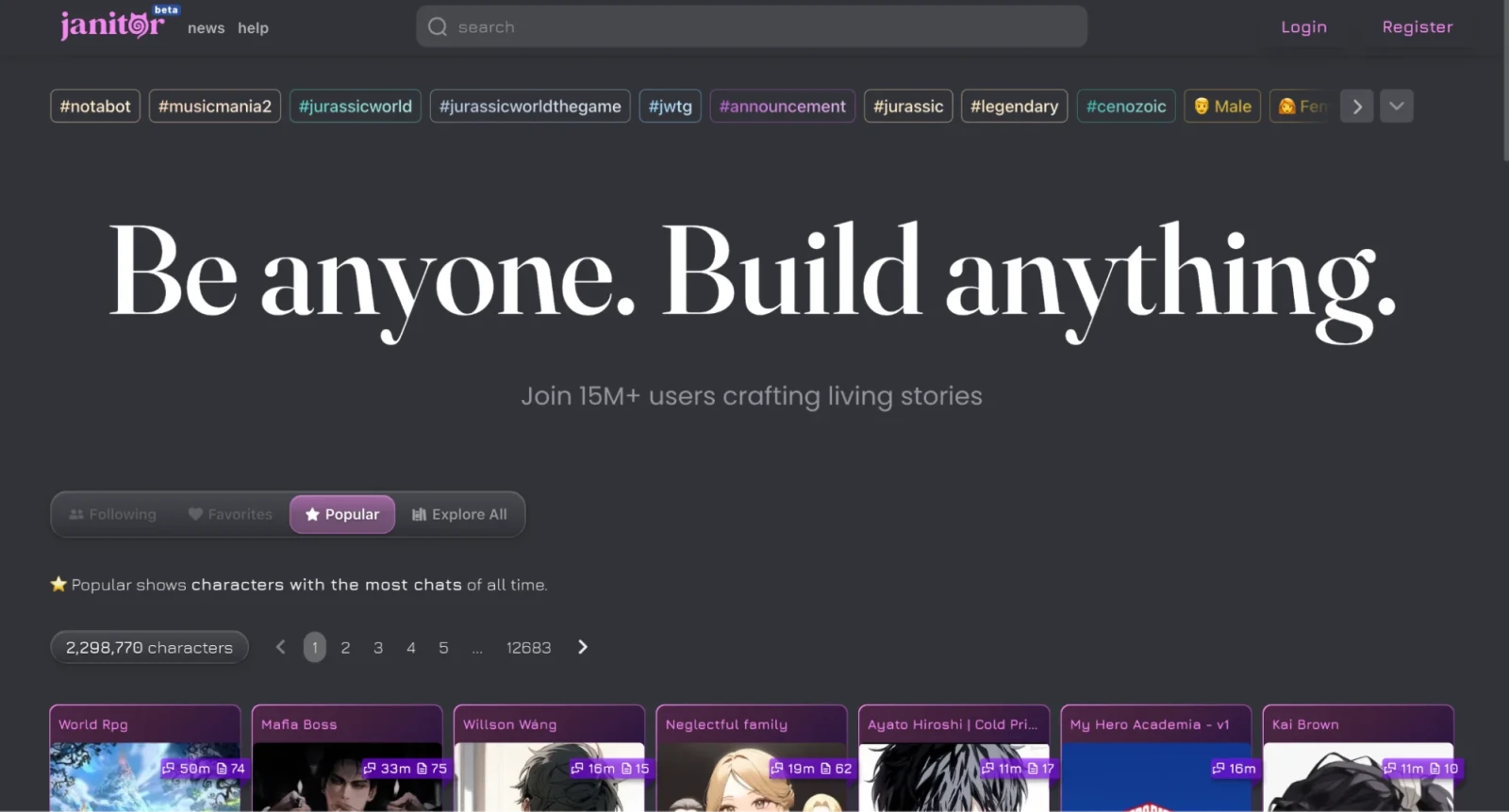Open the news page
Viewport: 1509px width, 812px height.
(206, 28)
